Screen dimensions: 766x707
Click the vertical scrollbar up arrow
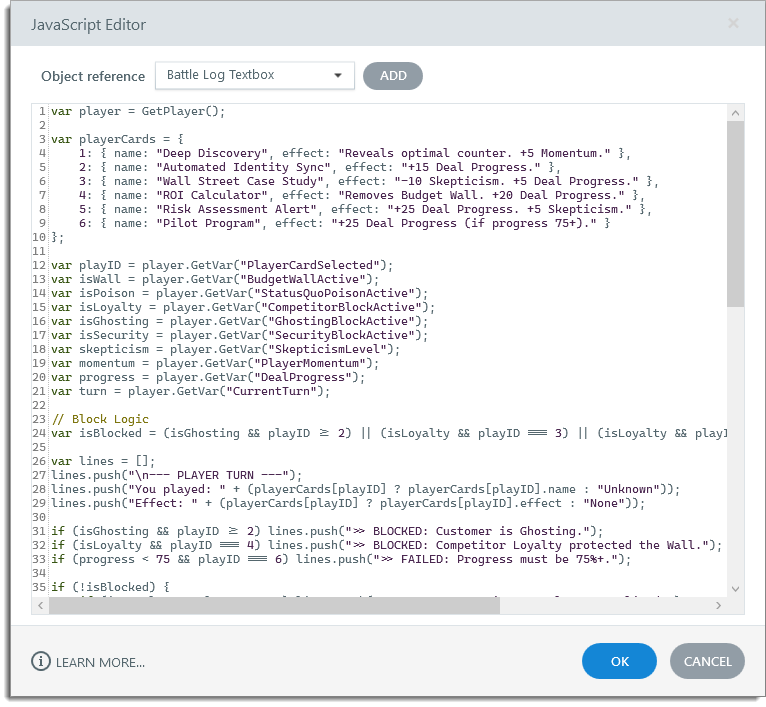[735, 113]
